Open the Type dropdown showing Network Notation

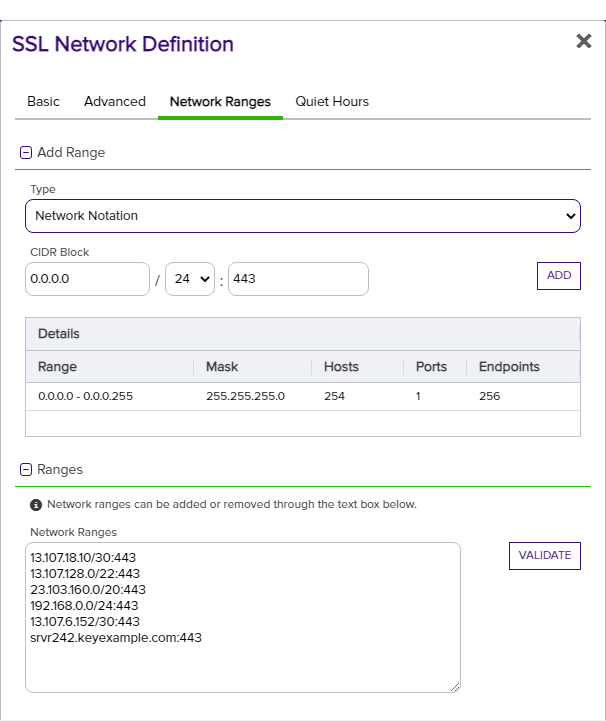[303, 216]
